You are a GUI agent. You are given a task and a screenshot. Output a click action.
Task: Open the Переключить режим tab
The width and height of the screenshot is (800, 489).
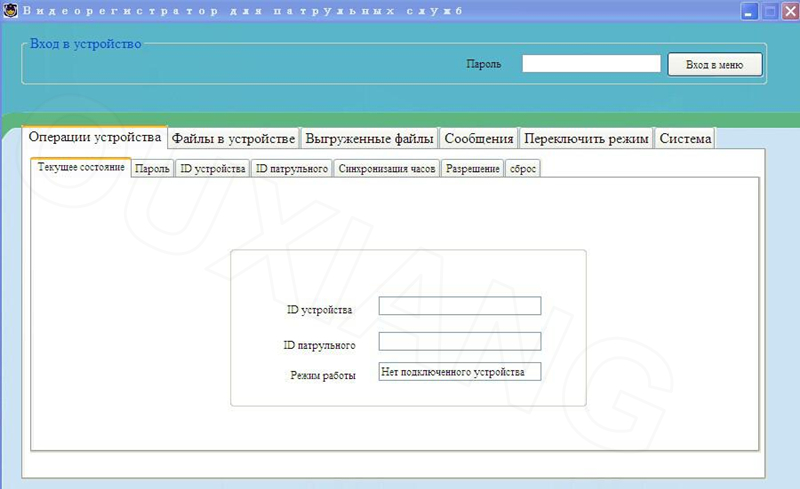(x=586, y=138)
